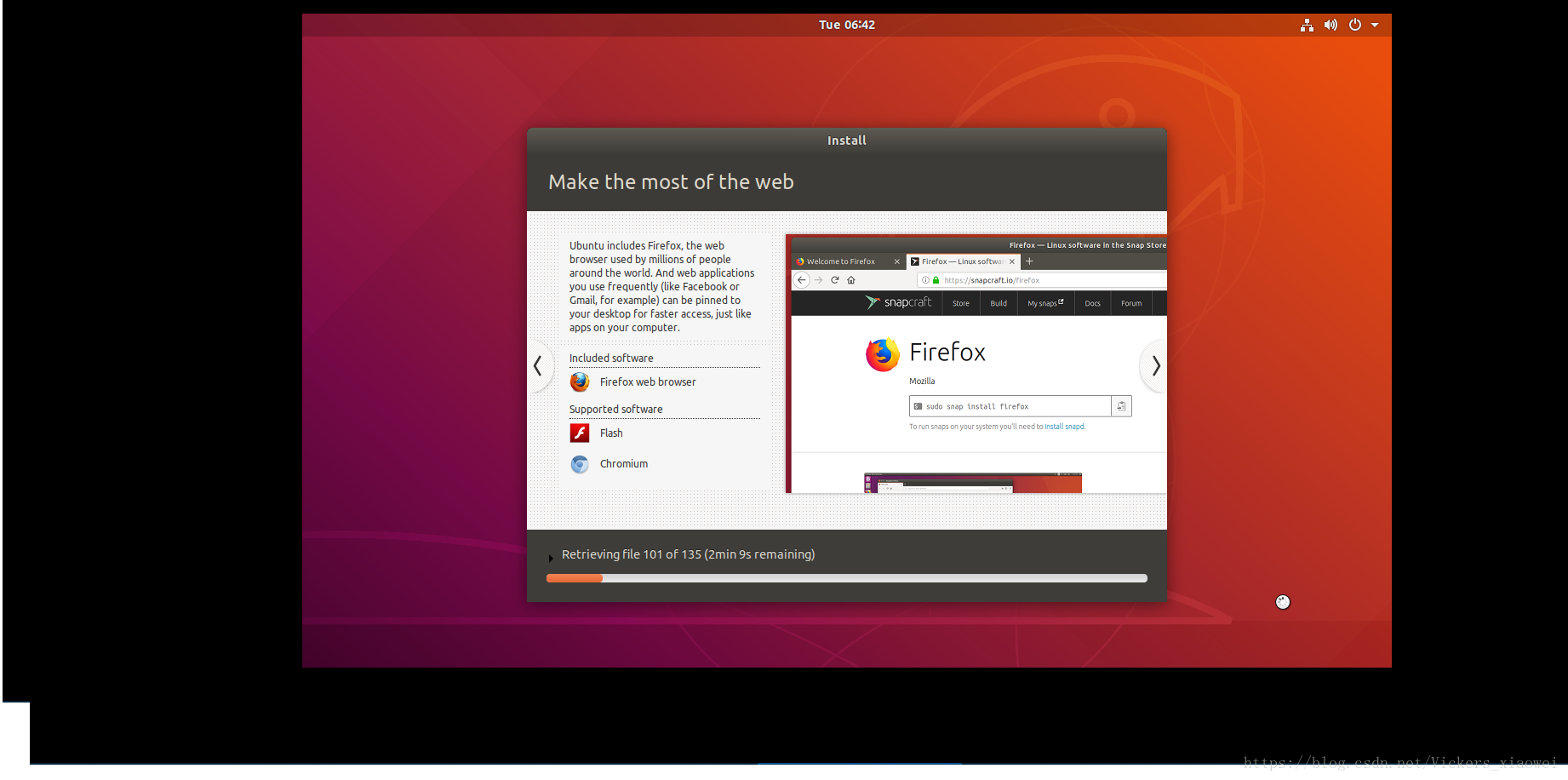Click the Firefox web browser icon
The image size is (1568, 780).
580,382
